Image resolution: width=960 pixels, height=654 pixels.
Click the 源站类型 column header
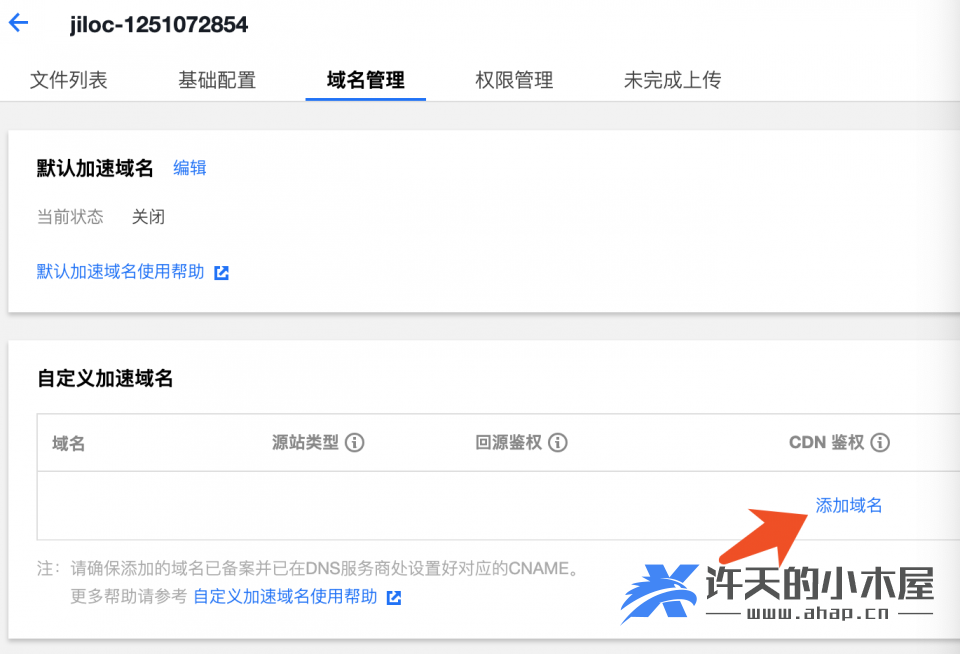click(x=305, y=442)
